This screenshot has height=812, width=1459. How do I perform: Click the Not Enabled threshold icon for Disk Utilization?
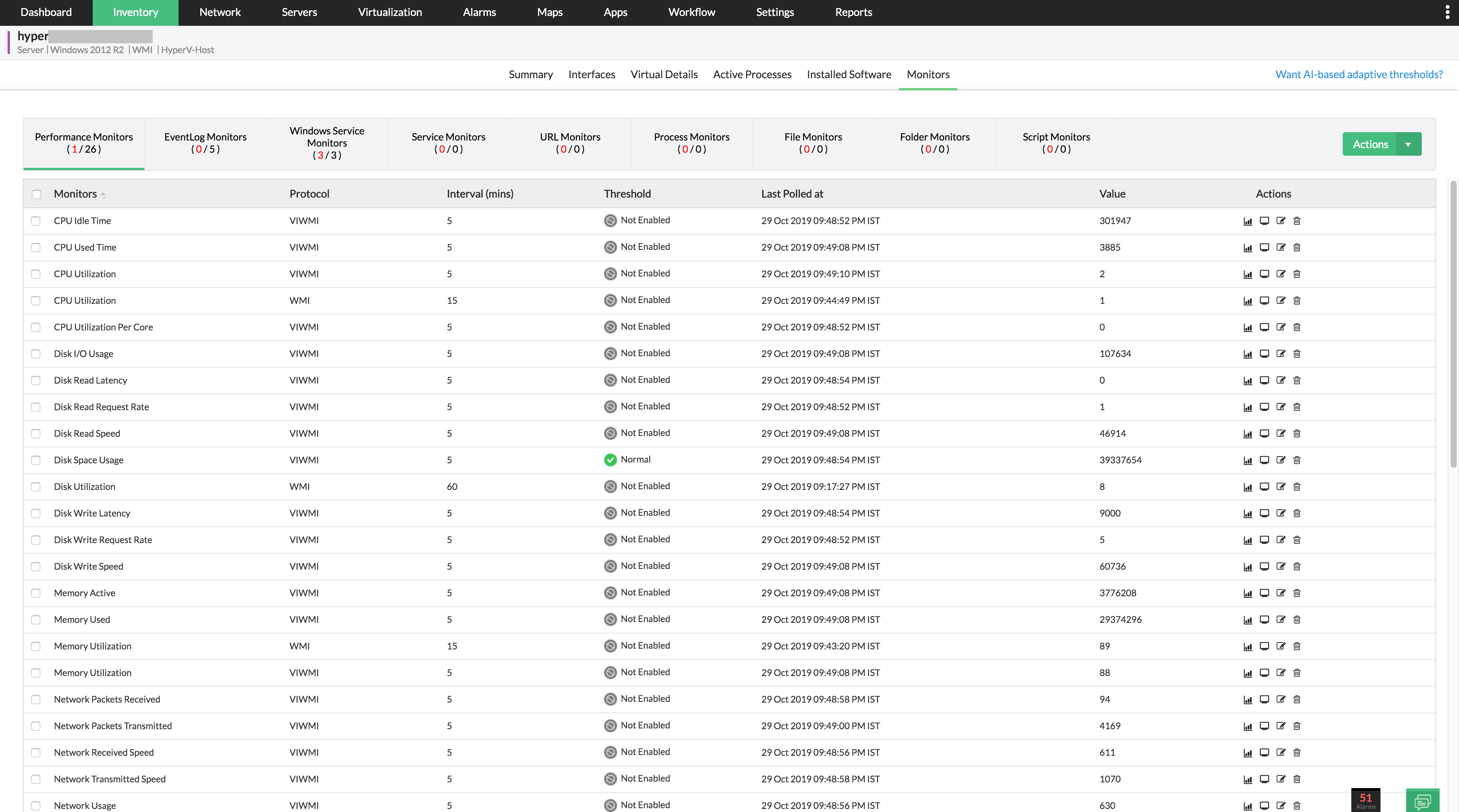pyautogui.click(x=610, y=487)
